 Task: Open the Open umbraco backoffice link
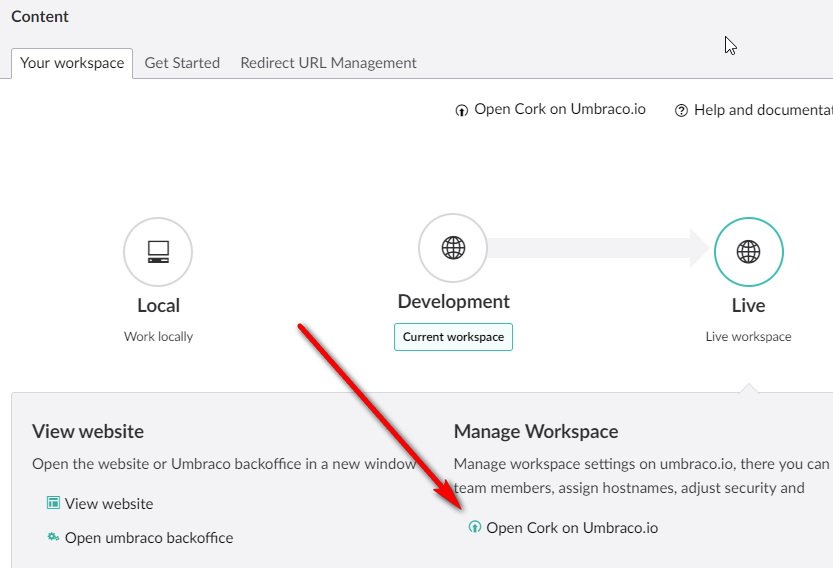(149, 538)
